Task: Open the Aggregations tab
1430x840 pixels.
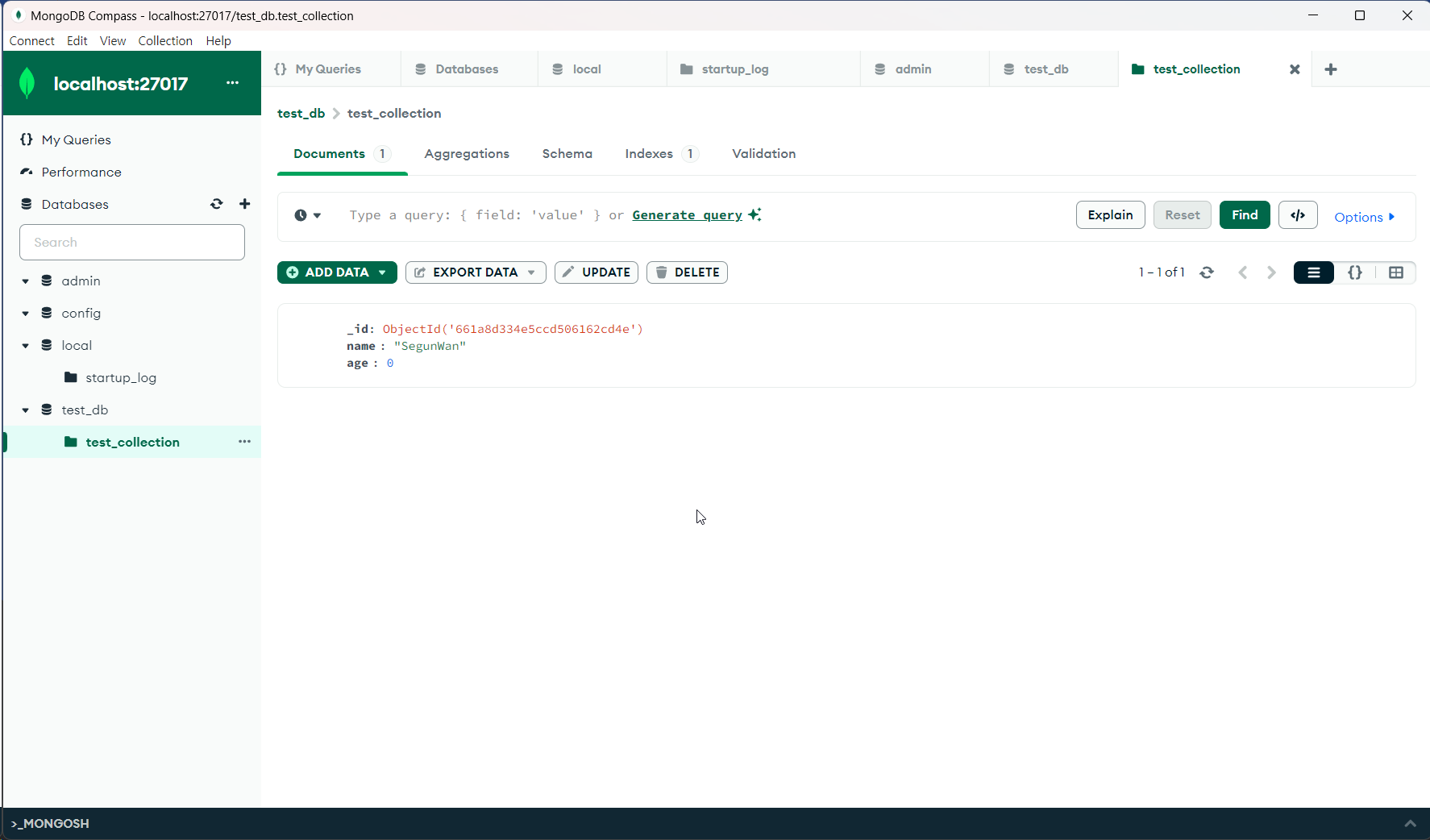Action: coord(467,154)
